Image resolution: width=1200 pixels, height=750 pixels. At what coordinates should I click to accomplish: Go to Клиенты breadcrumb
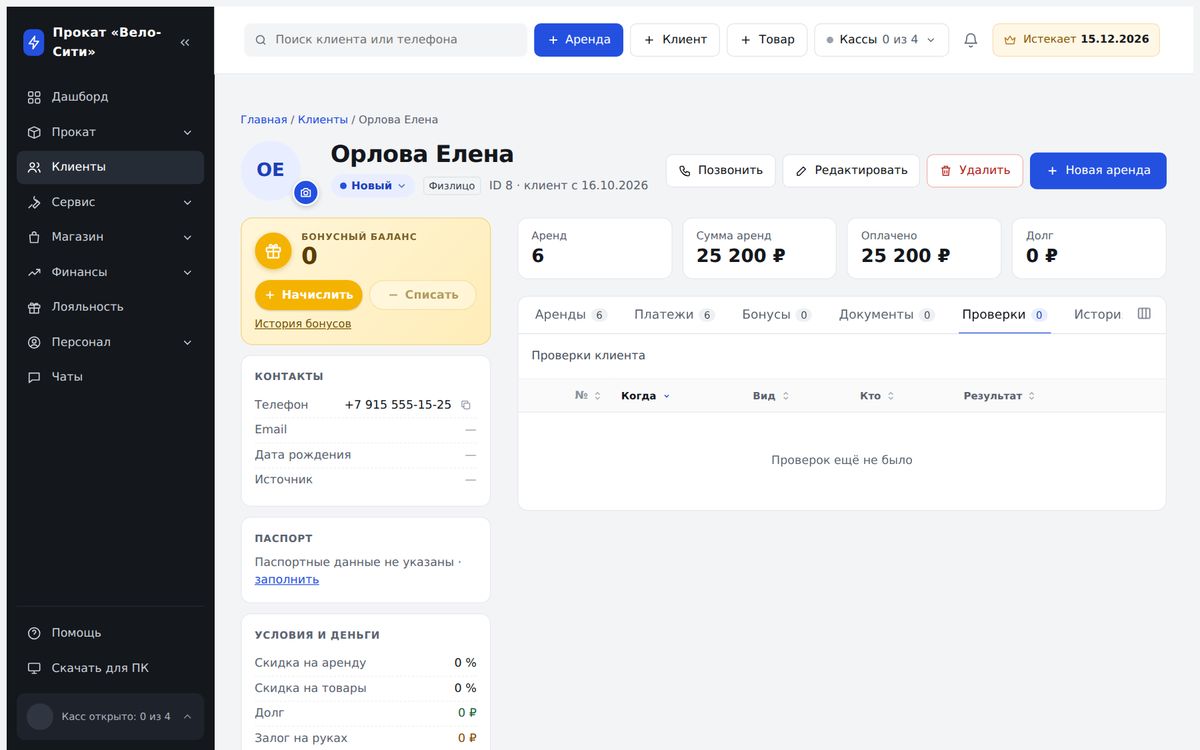tap(323, 120)
